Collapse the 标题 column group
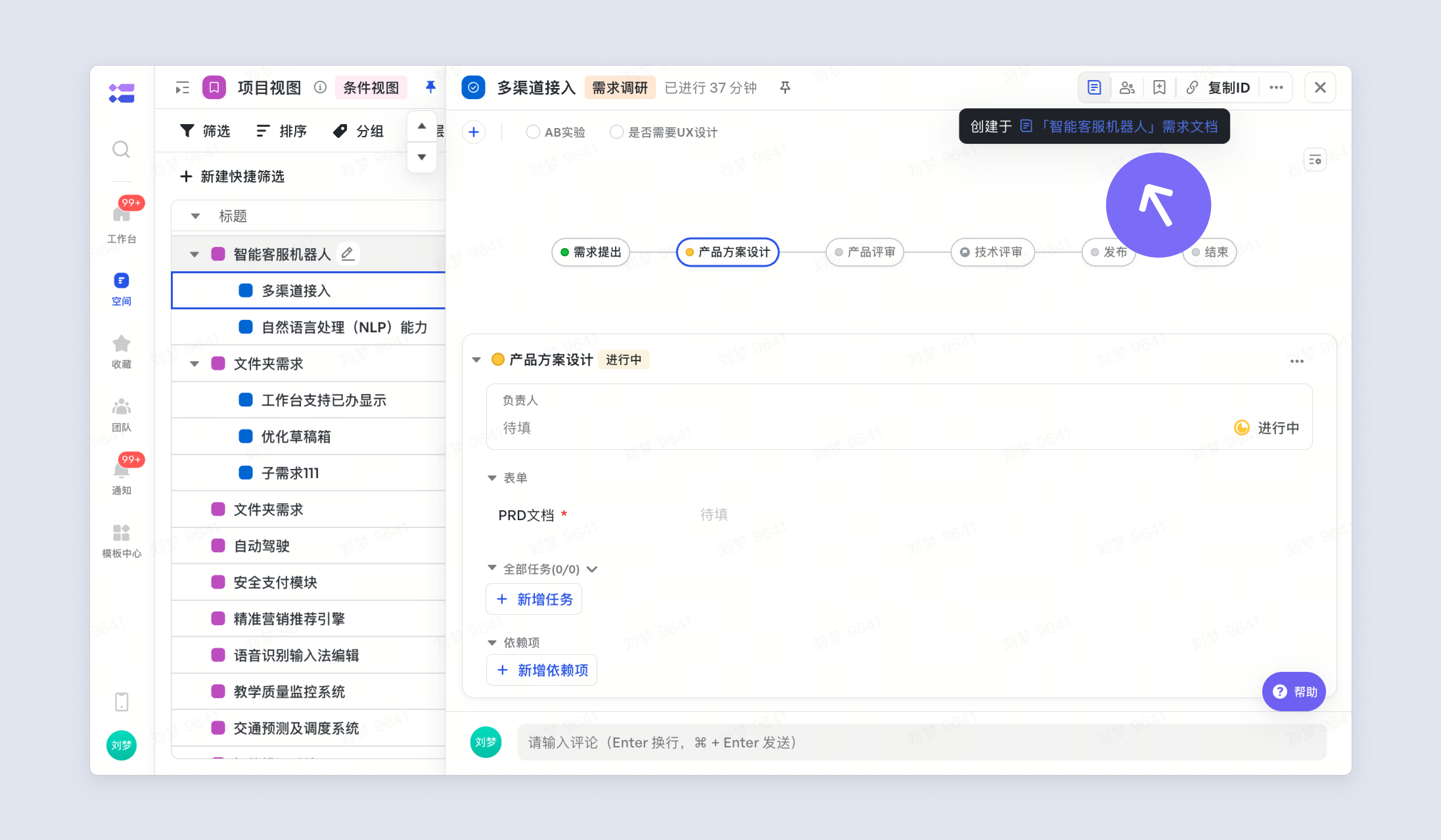This screenshot has width=1441, height=840. [x=195, y=216]
